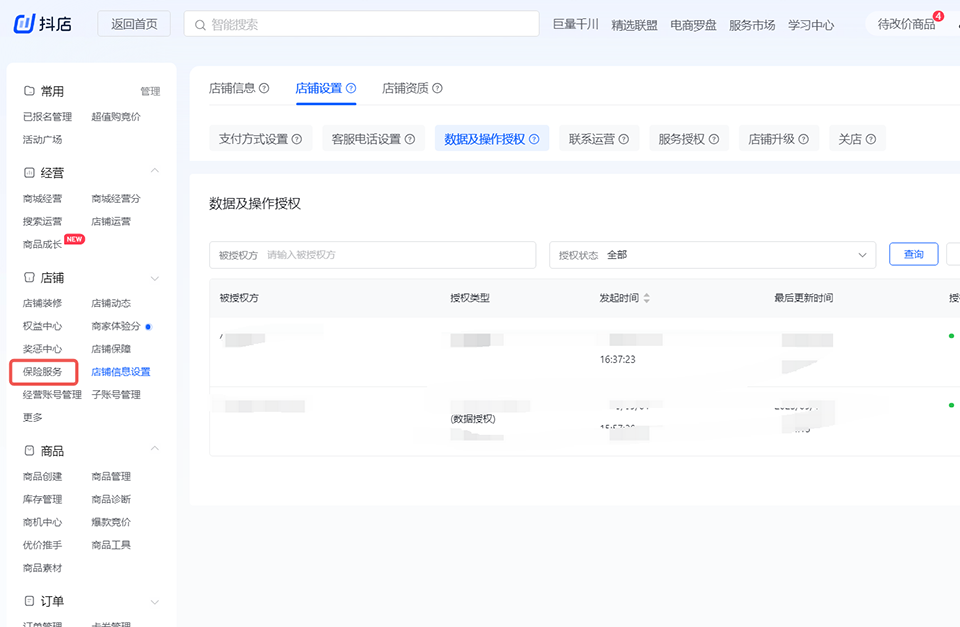Screen dimensions: 960x627
Task: Click help icon beside 客服电话设置
Action: click(x=410, y=139)
